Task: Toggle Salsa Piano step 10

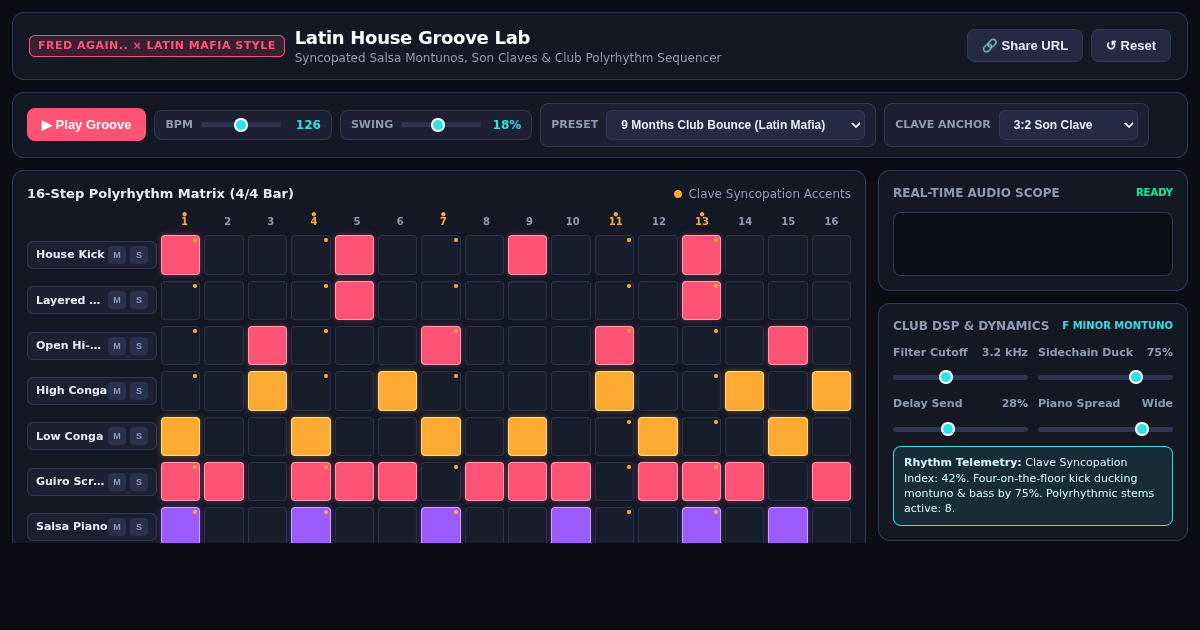Action: click(571, 525)
